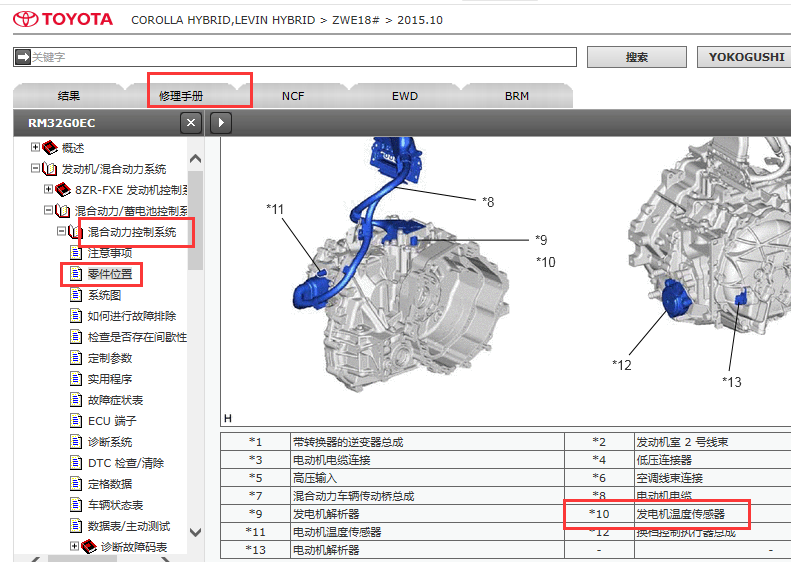Click the page icon beside 注意事项
The width and height of the screenshot is (791, 562).
76,253
